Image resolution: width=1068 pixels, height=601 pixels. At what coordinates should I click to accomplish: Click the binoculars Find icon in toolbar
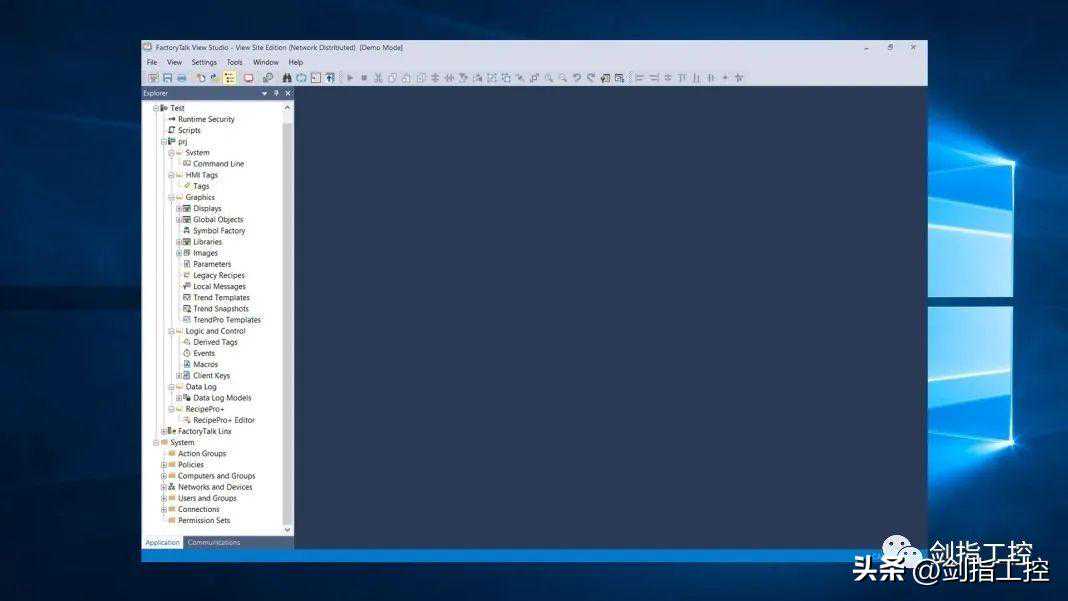tap(287, 78)
